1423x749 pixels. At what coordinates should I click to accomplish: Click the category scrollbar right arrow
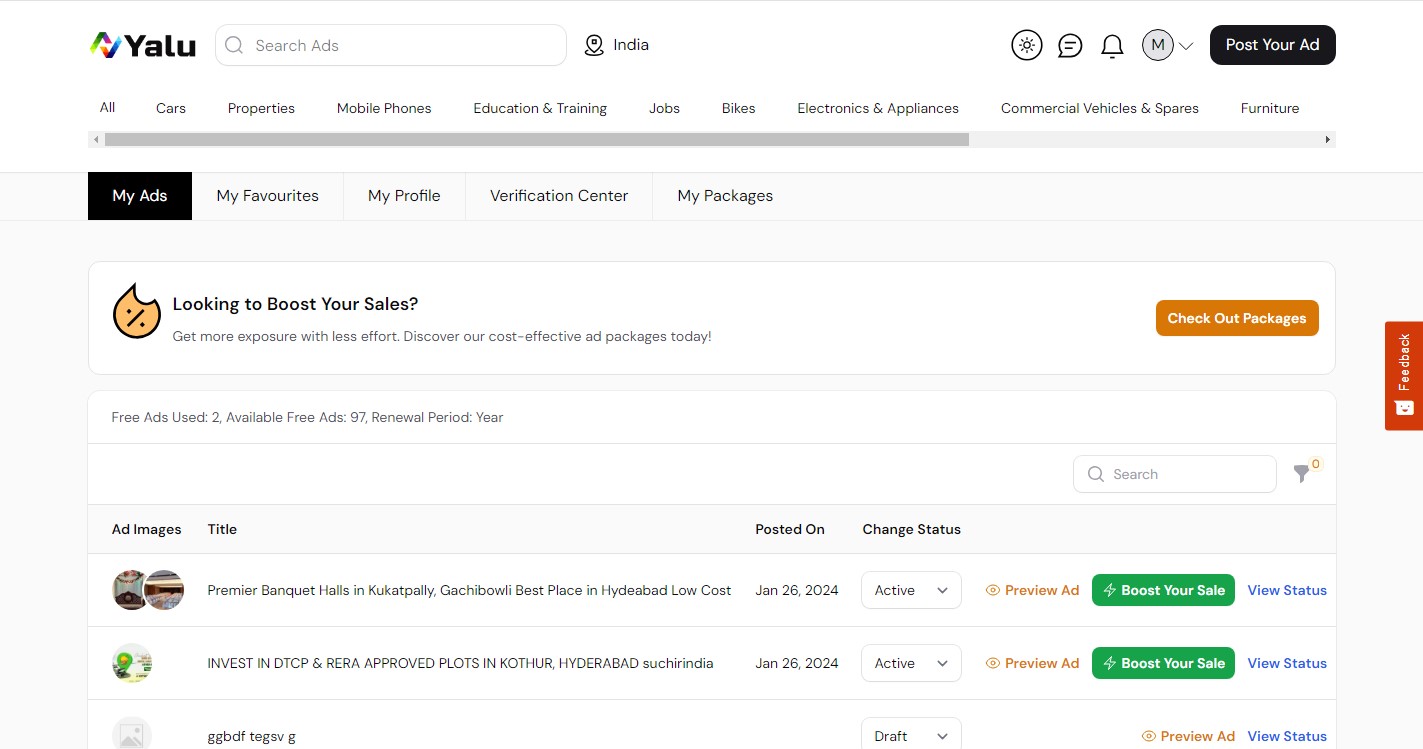coord(1328,140)
